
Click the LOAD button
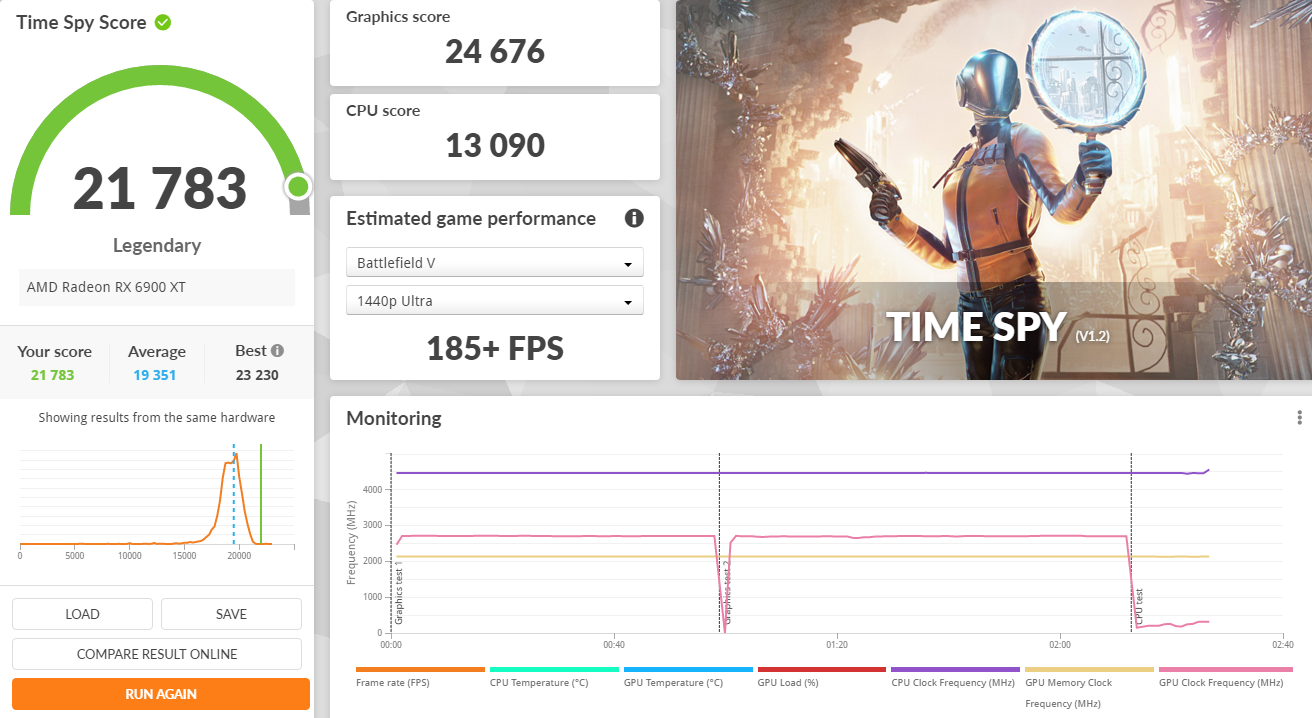82,614
